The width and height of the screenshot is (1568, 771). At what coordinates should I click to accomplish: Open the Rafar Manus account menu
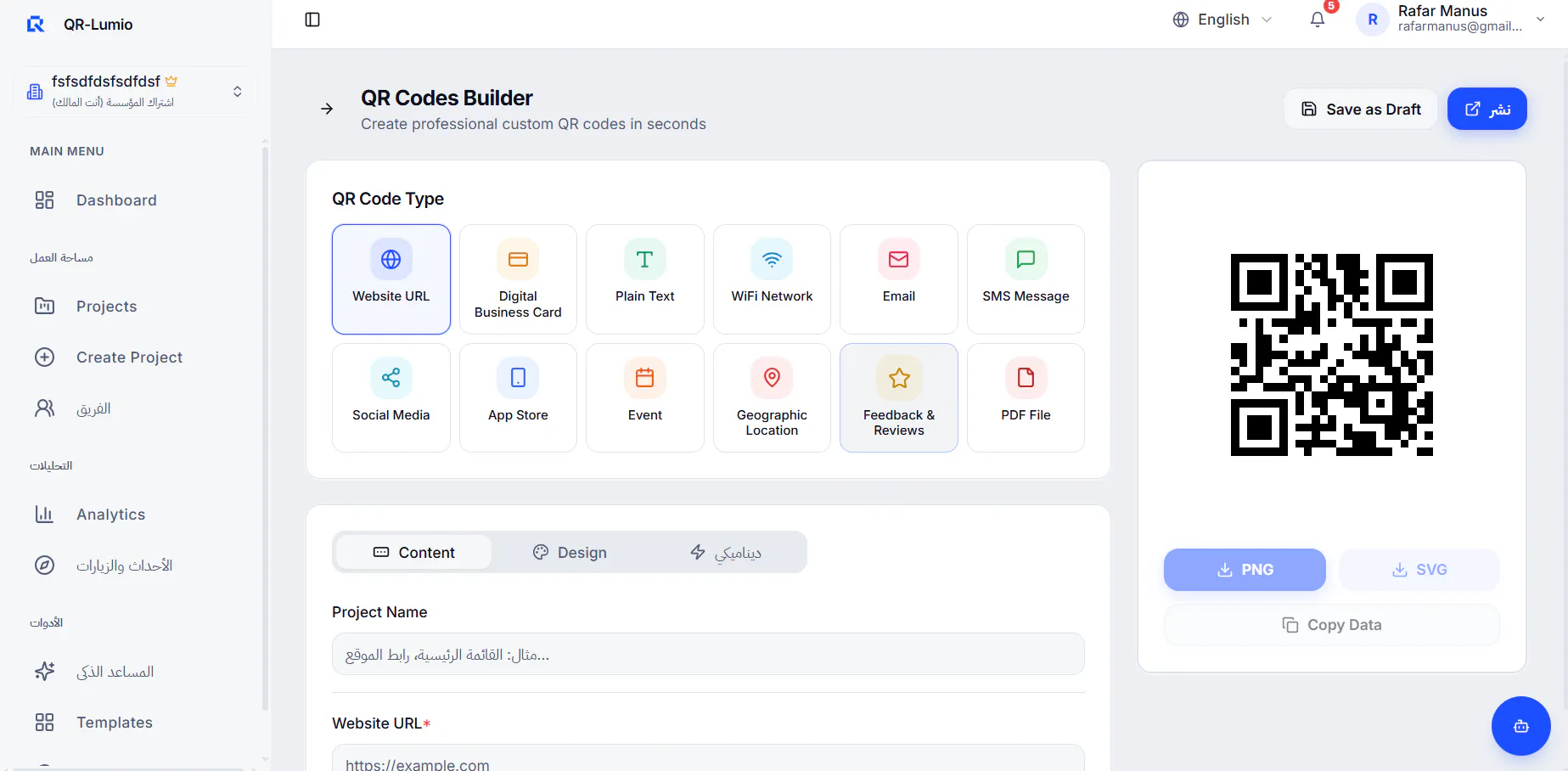(1451, 19)
